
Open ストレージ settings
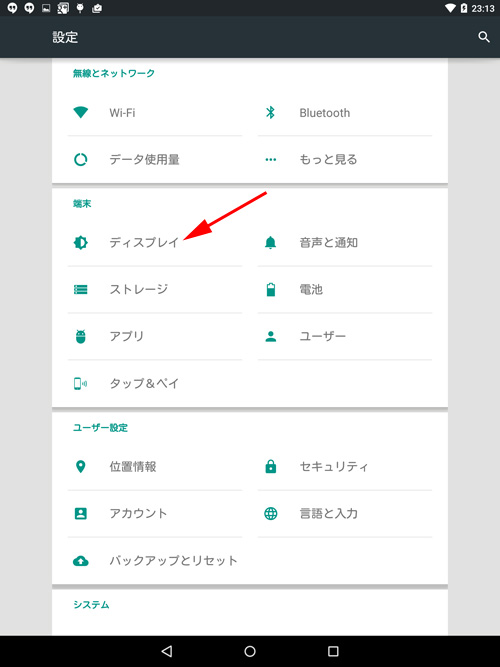point(155,290)
